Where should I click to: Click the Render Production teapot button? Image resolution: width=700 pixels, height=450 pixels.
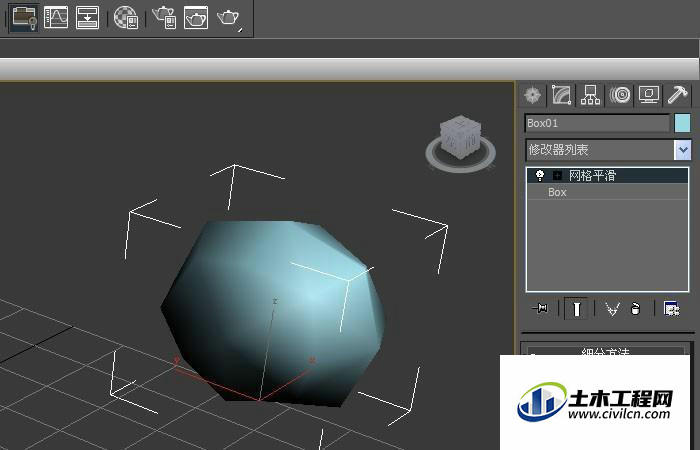pos(229,18)
